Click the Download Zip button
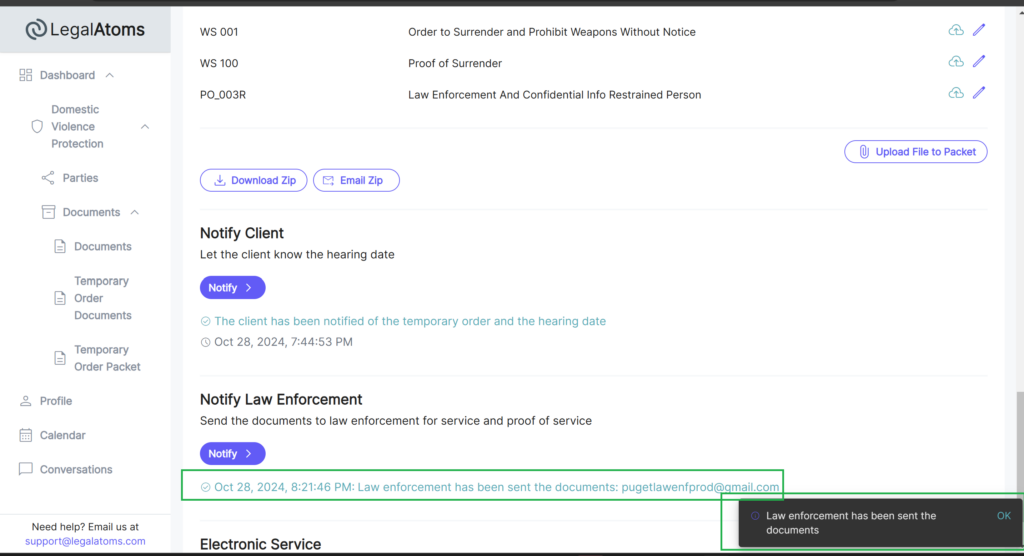Viewport: 1024px width, 556px height. tap(253, 180)
